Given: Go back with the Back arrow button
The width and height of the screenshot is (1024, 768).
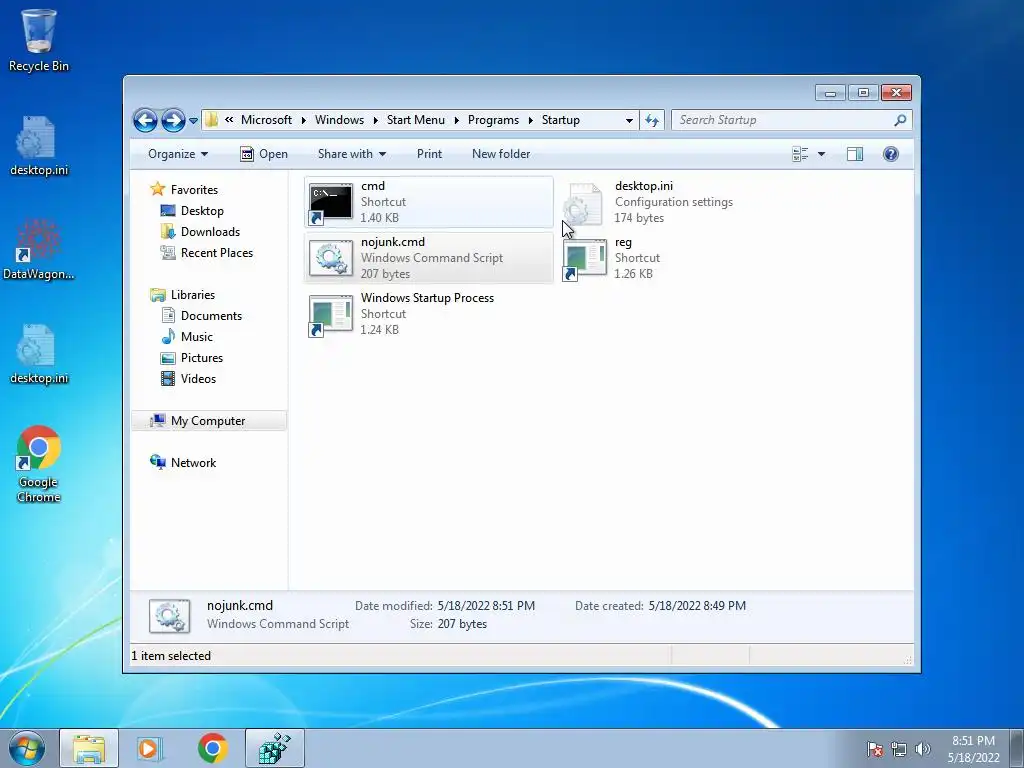Looking at the screenshot, I should pyautogui.click(x=145, y=120).
